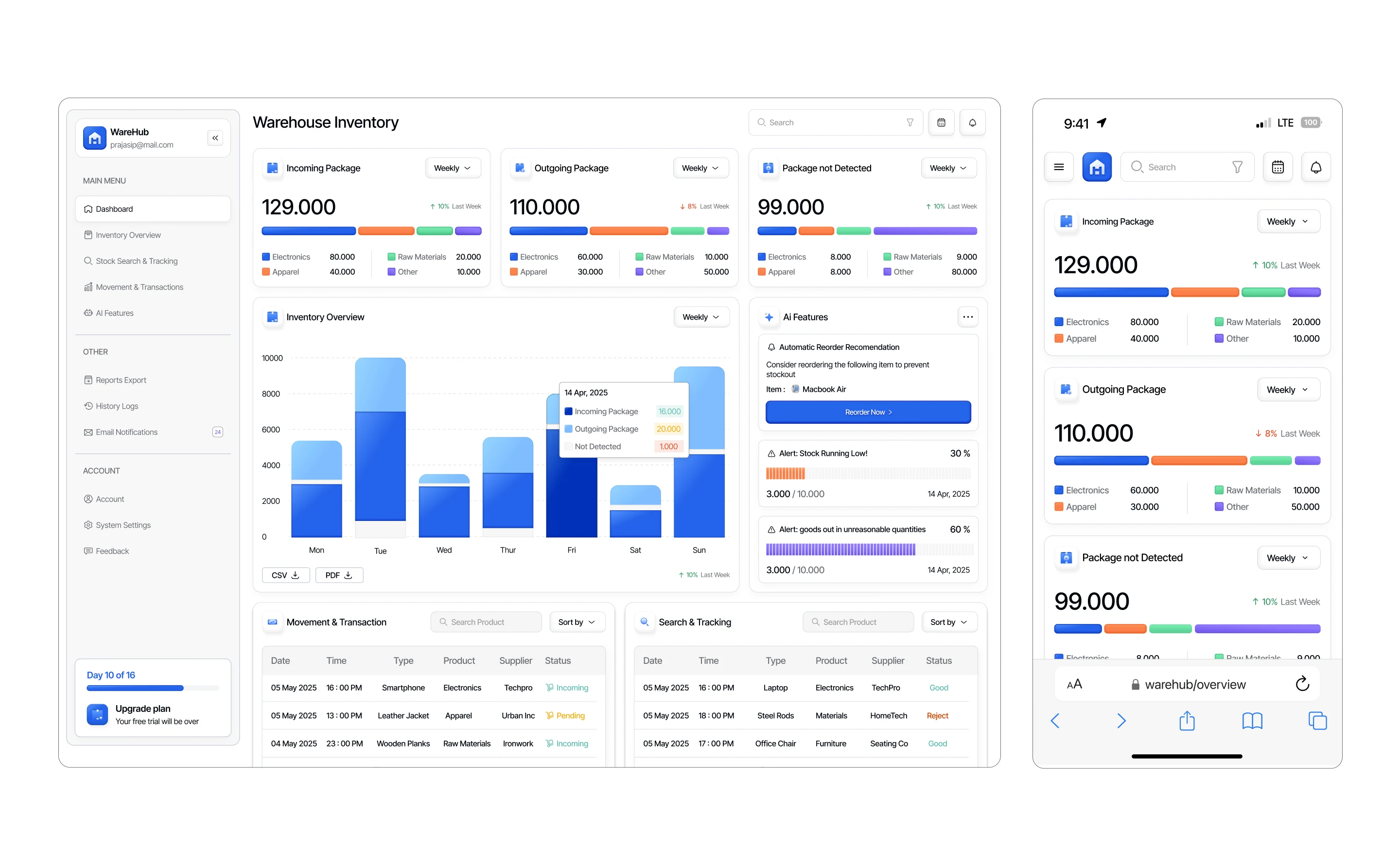This screenshot has width=1400, height=866.
Task: Click the Search Product field in Movement
Action: click(486, 622)
